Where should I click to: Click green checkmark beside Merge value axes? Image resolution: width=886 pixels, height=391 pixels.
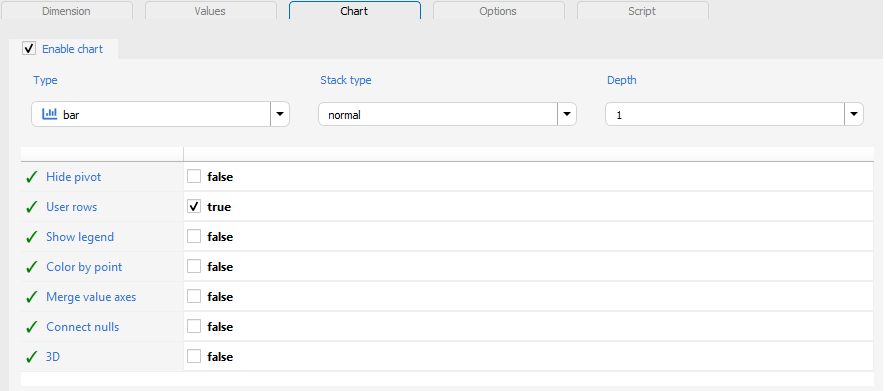[32, 297]
